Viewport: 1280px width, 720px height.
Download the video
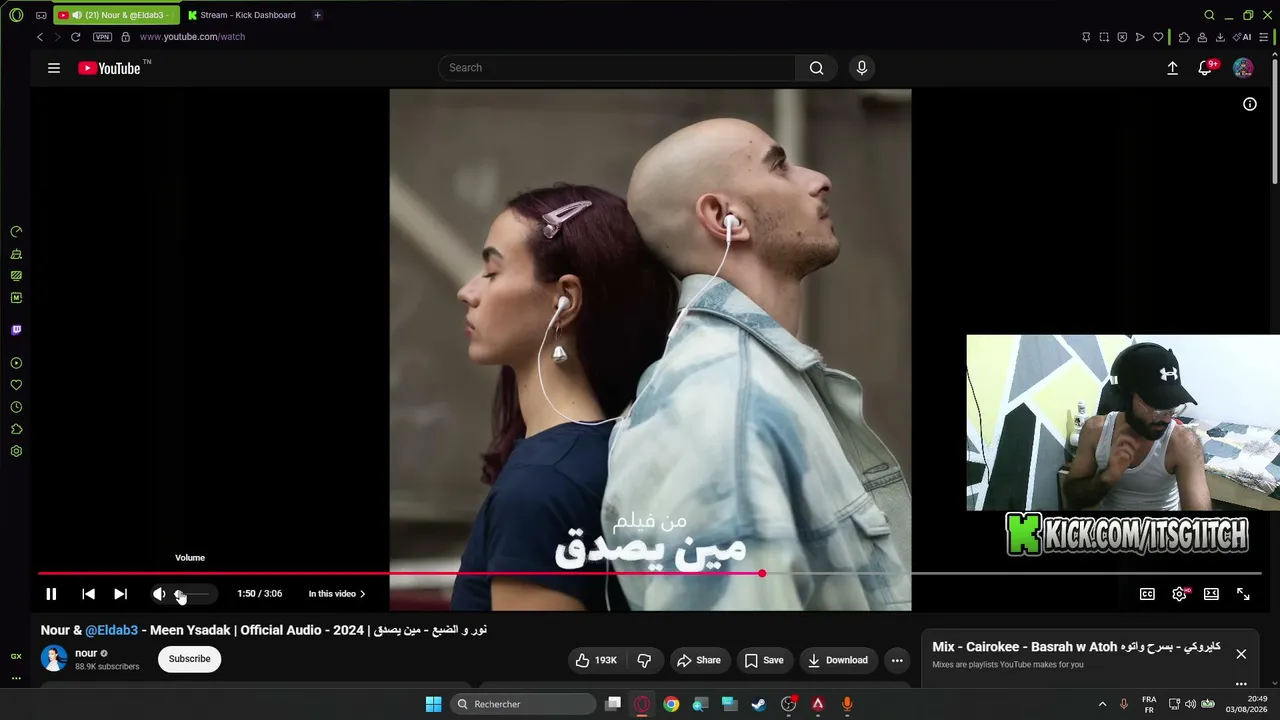tap(838, 660)
